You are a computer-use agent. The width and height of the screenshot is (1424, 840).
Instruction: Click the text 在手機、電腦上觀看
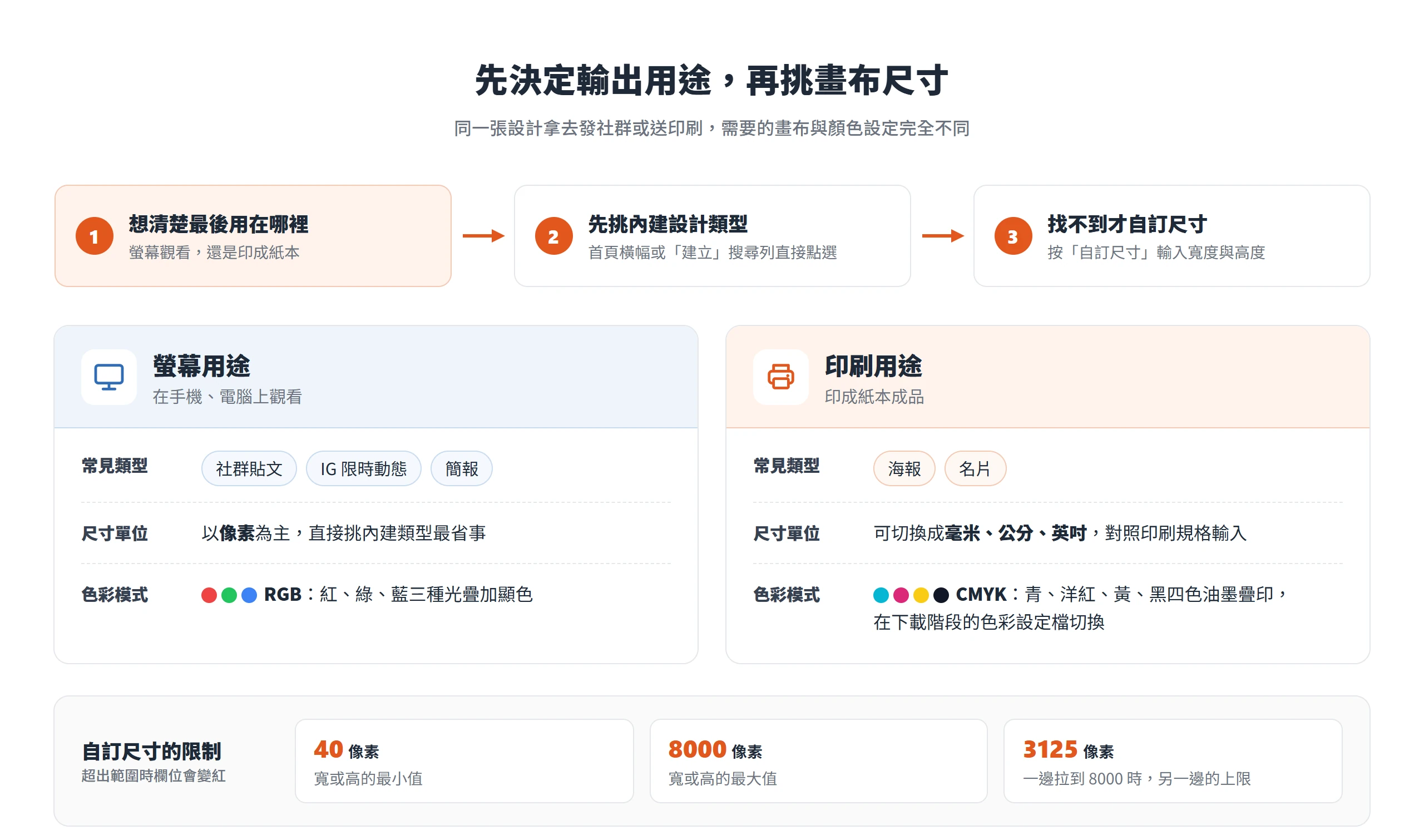coord(227,397)
